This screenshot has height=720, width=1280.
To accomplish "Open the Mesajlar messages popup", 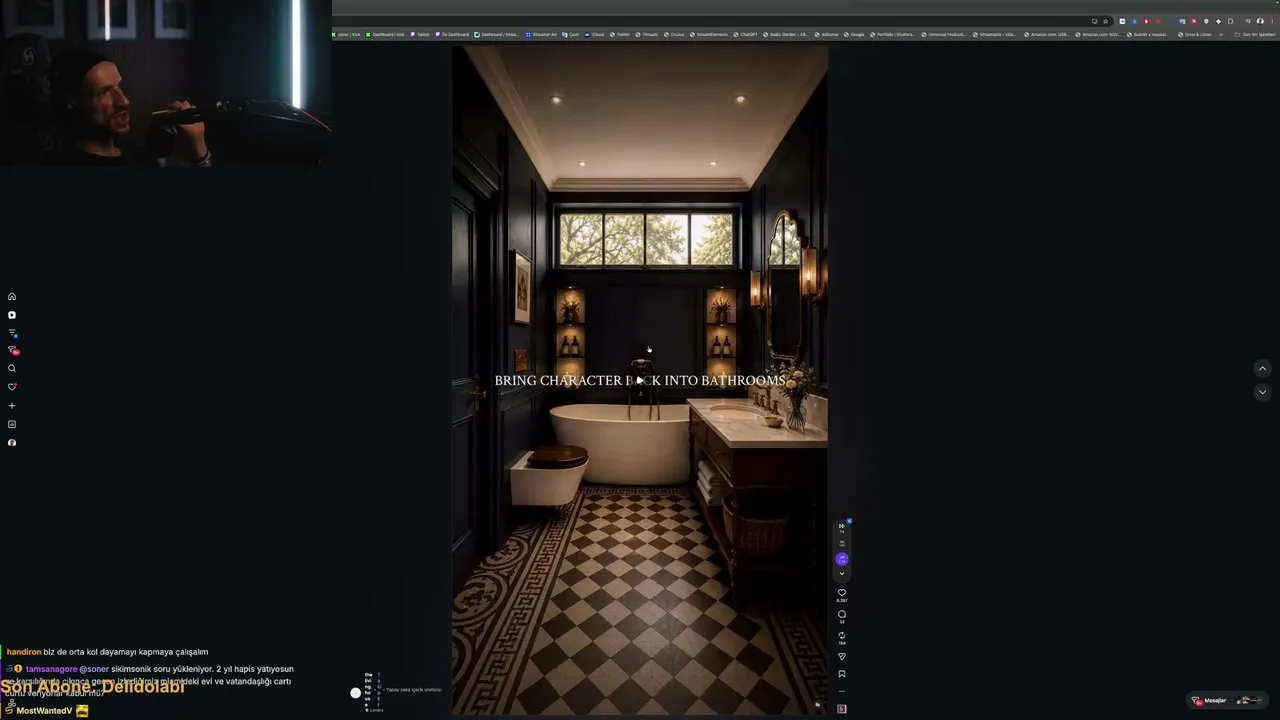I will pos(1226,700).
